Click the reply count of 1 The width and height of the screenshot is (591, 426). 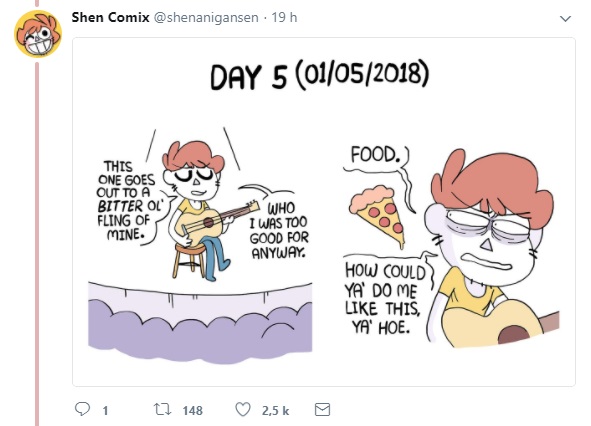tap(105, 411)
